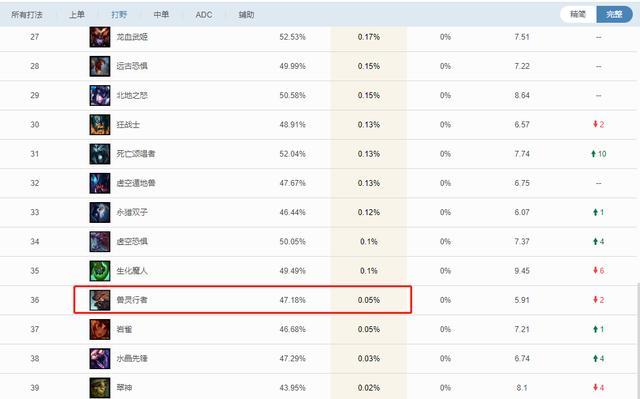
Task: Switch to the 上单 tab
Action: click(x=77, y=15)
